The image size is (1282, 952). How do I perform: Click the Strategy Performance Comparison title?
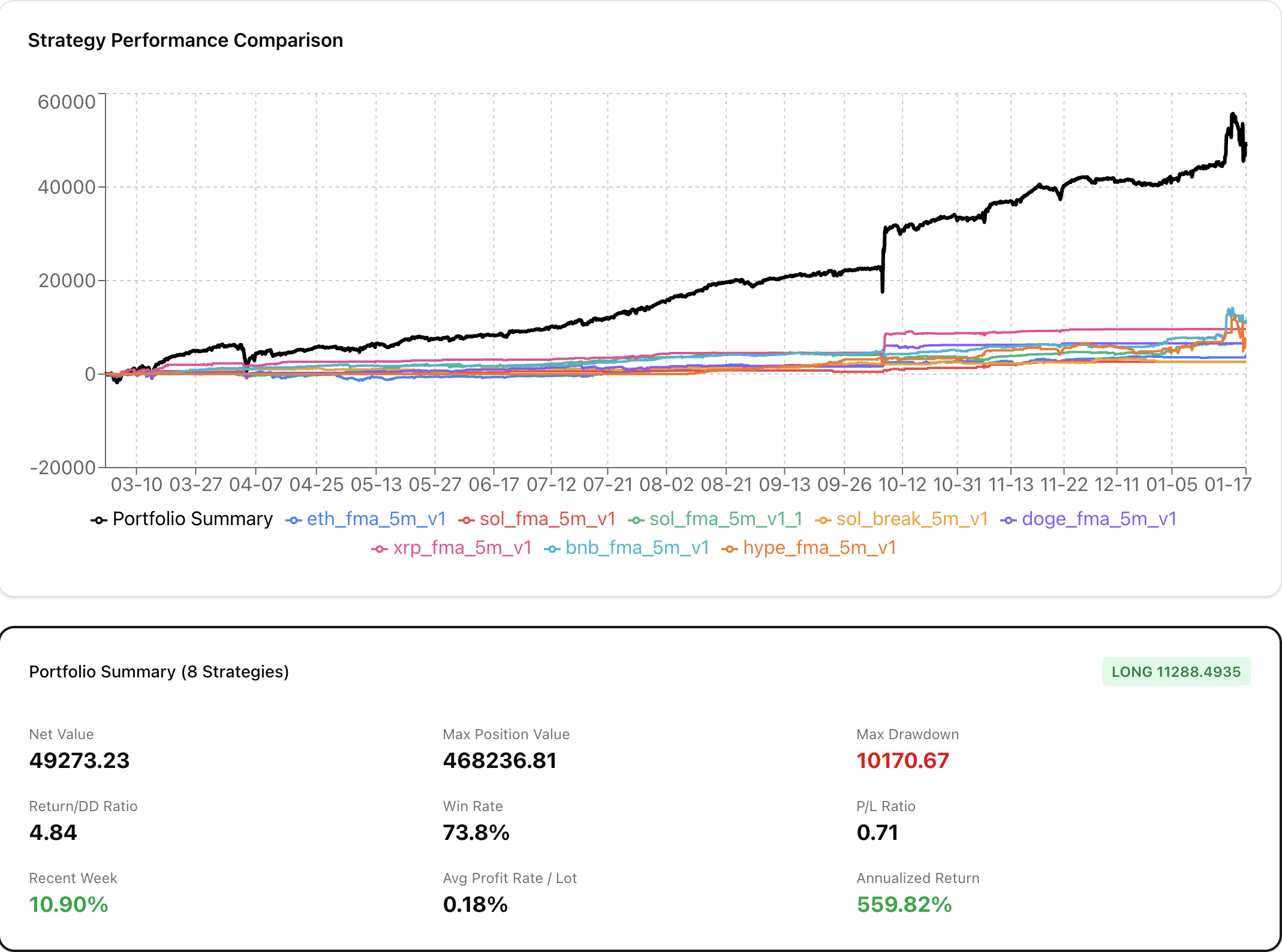185,40
